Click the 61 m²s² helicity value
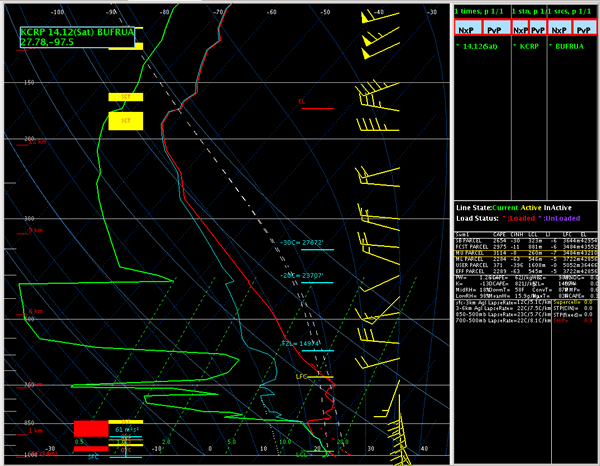 127,430
